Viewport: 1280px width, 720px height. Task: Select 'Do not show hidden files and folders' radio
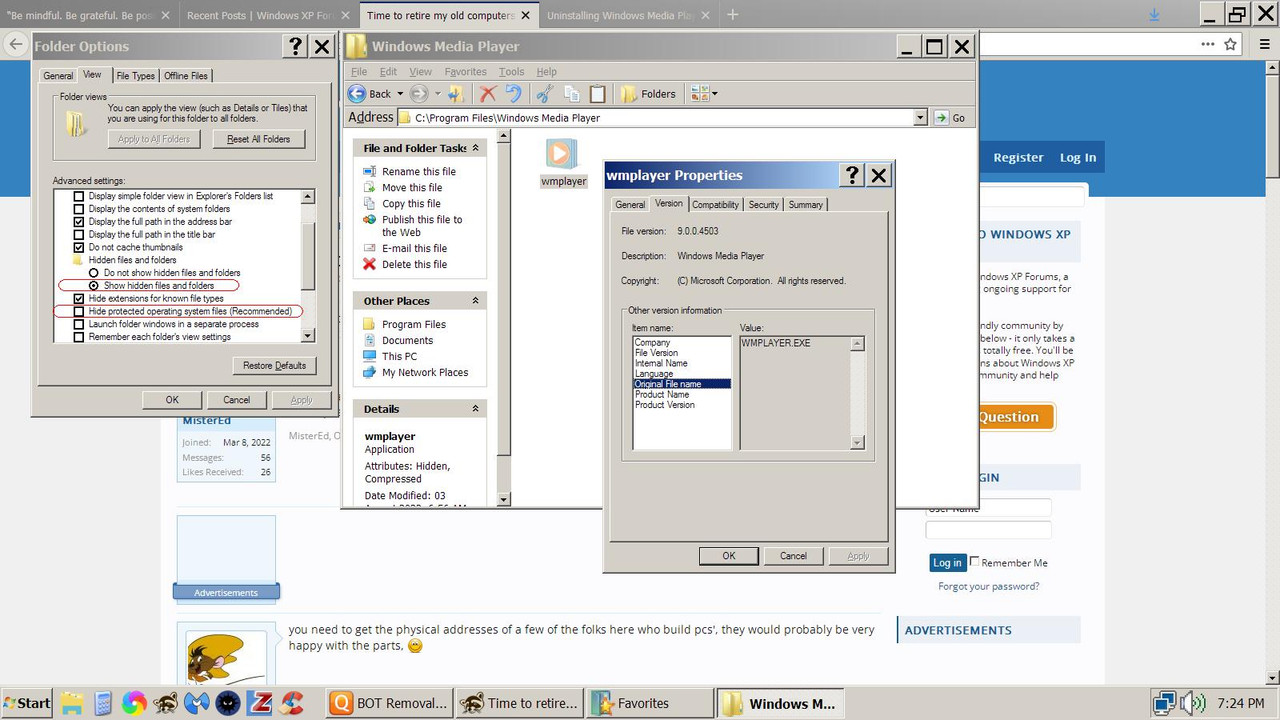pos(94,273)
